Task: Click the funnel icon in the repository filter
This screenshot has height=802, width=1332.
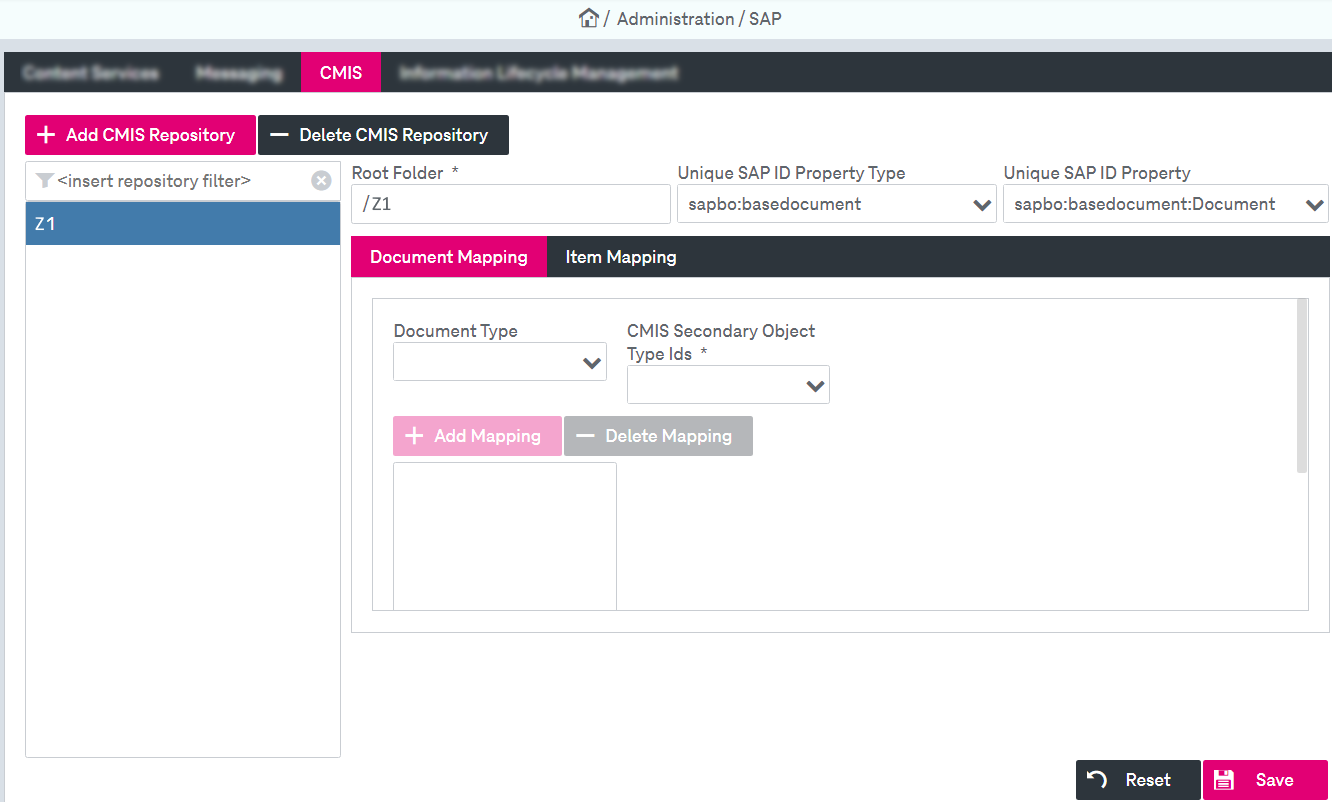Action: (44, 180)
